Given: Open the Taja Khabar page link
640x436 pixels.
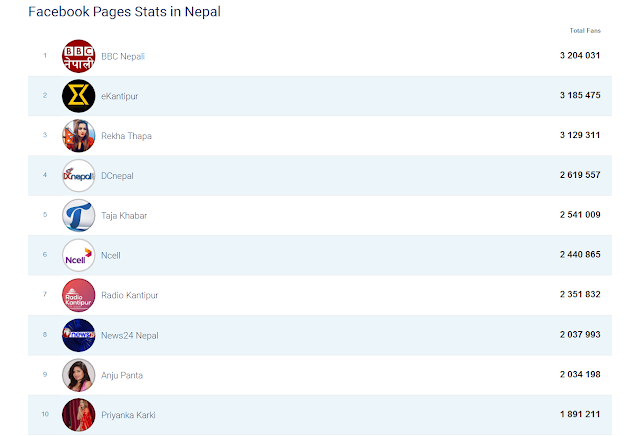Looking at the screenshot, I should pyautogui.click(x=124, y=216).
